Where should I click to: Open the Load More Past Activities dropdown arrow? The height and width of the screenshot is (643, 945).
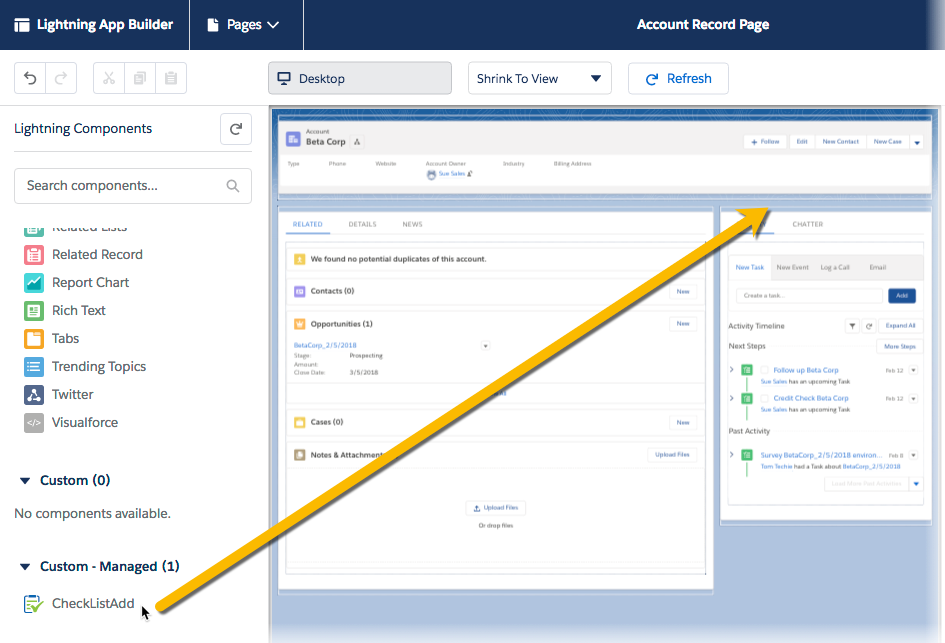pos(916,484)
